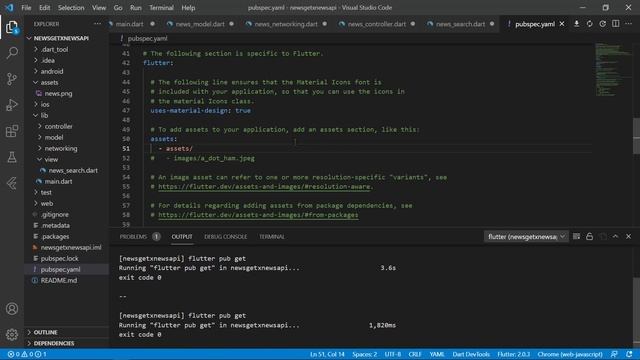Close the bottom panel

(629, 236)
